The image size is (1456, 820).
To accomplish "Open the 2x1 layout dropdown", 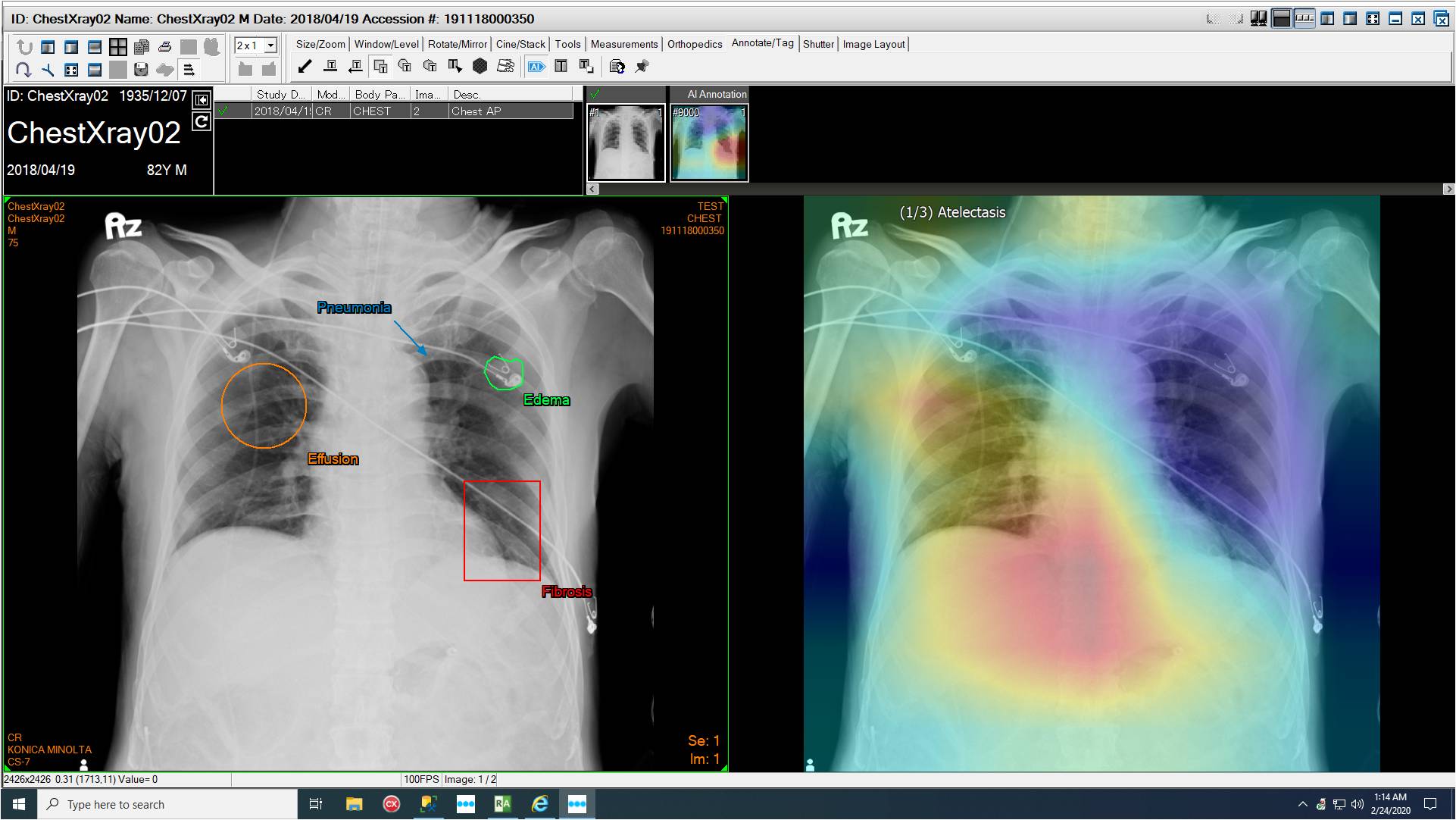I will pyautogui.click(x=270, y=45).
